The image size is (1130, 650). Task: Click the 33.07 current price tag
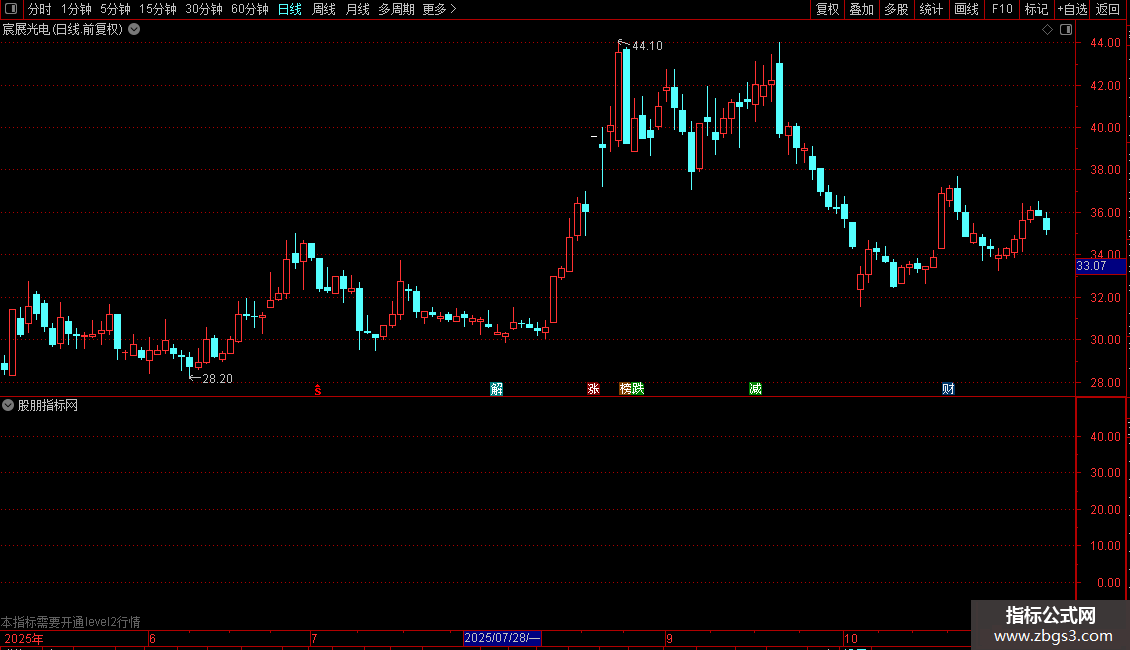(1100, 266)
